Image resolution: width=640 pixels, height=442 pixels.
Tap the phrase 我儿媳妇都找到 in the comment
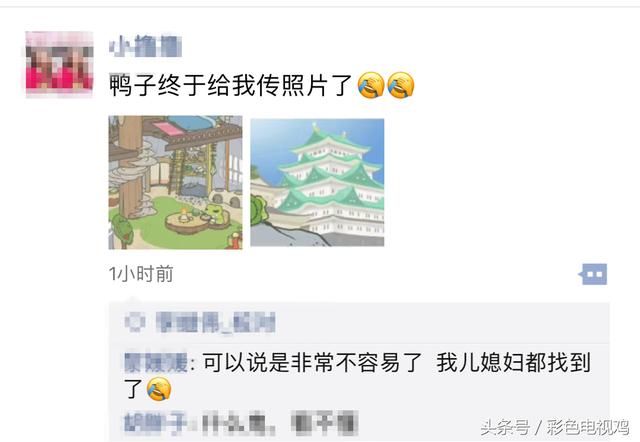(x=513, y=362)
